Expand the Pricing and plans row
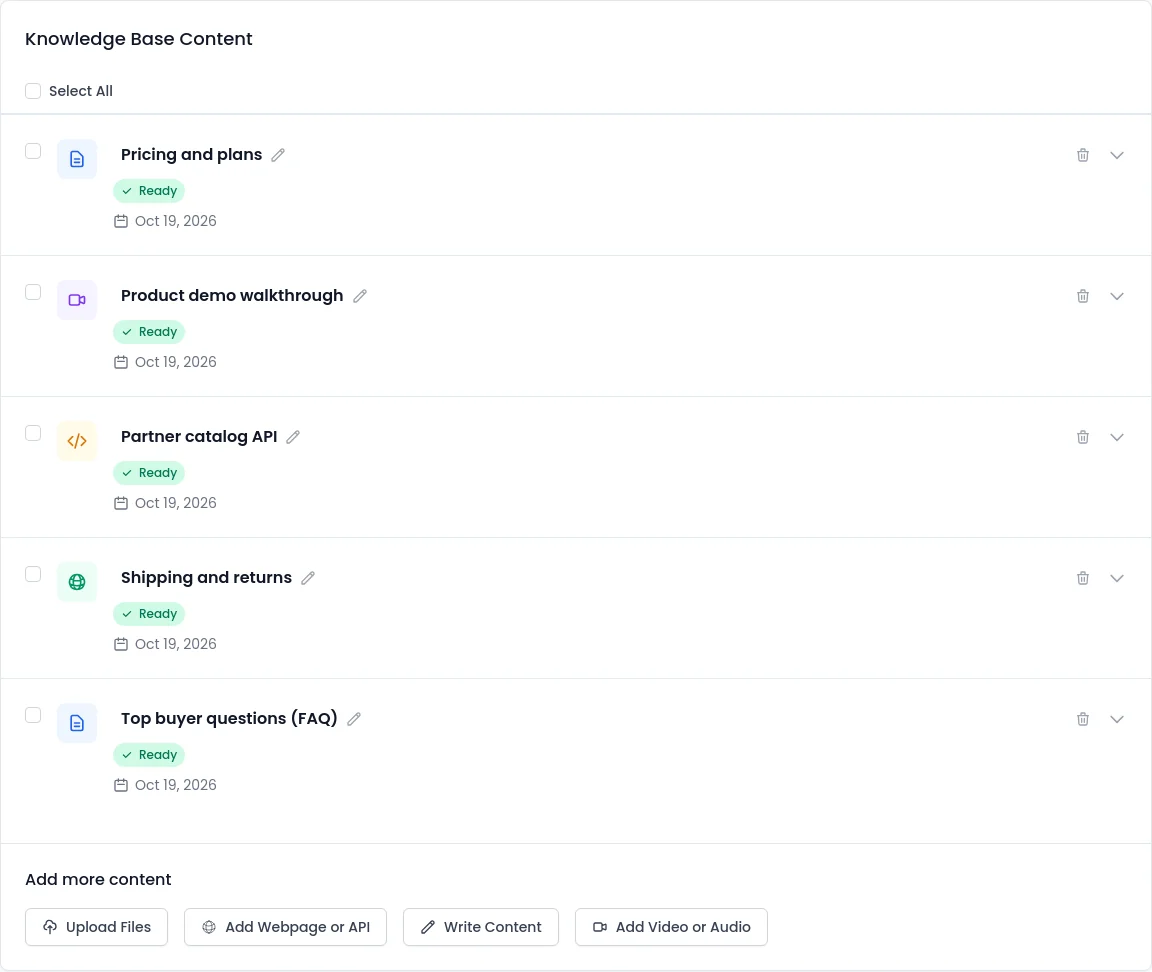1152x972 pixels. (1117, 155)
